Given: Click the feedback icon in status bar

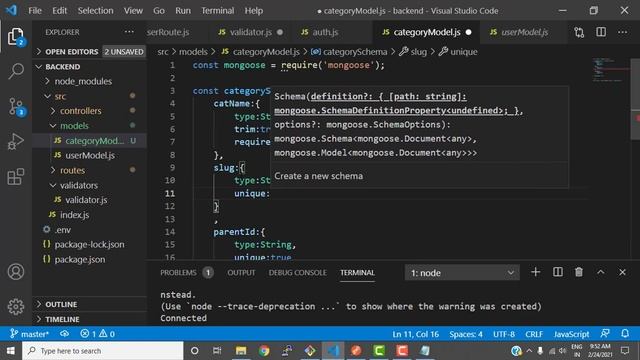Looking at the screenshot, I should point(605,334).
